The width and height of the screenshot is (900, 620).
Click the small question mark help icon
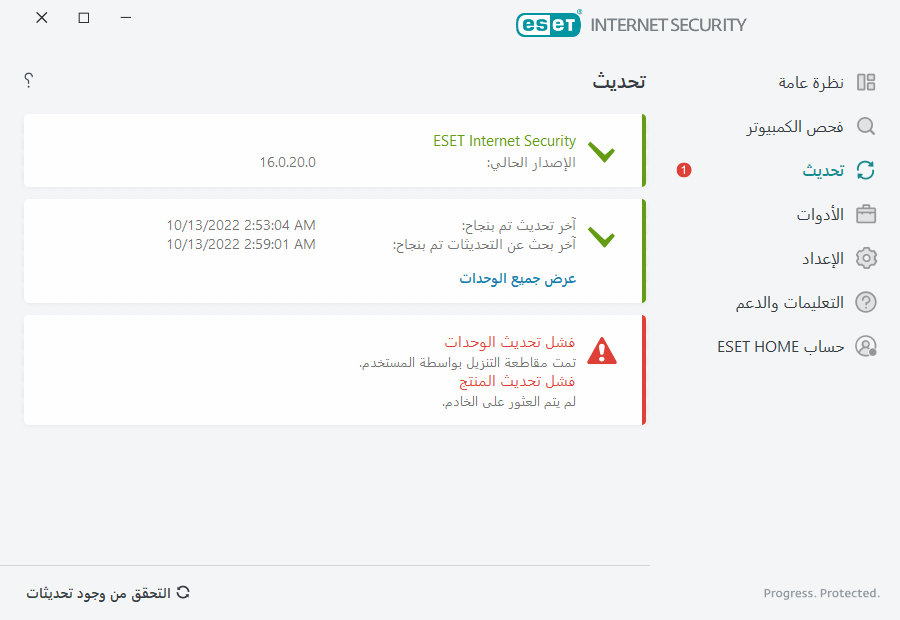click(x=29, y=80)
